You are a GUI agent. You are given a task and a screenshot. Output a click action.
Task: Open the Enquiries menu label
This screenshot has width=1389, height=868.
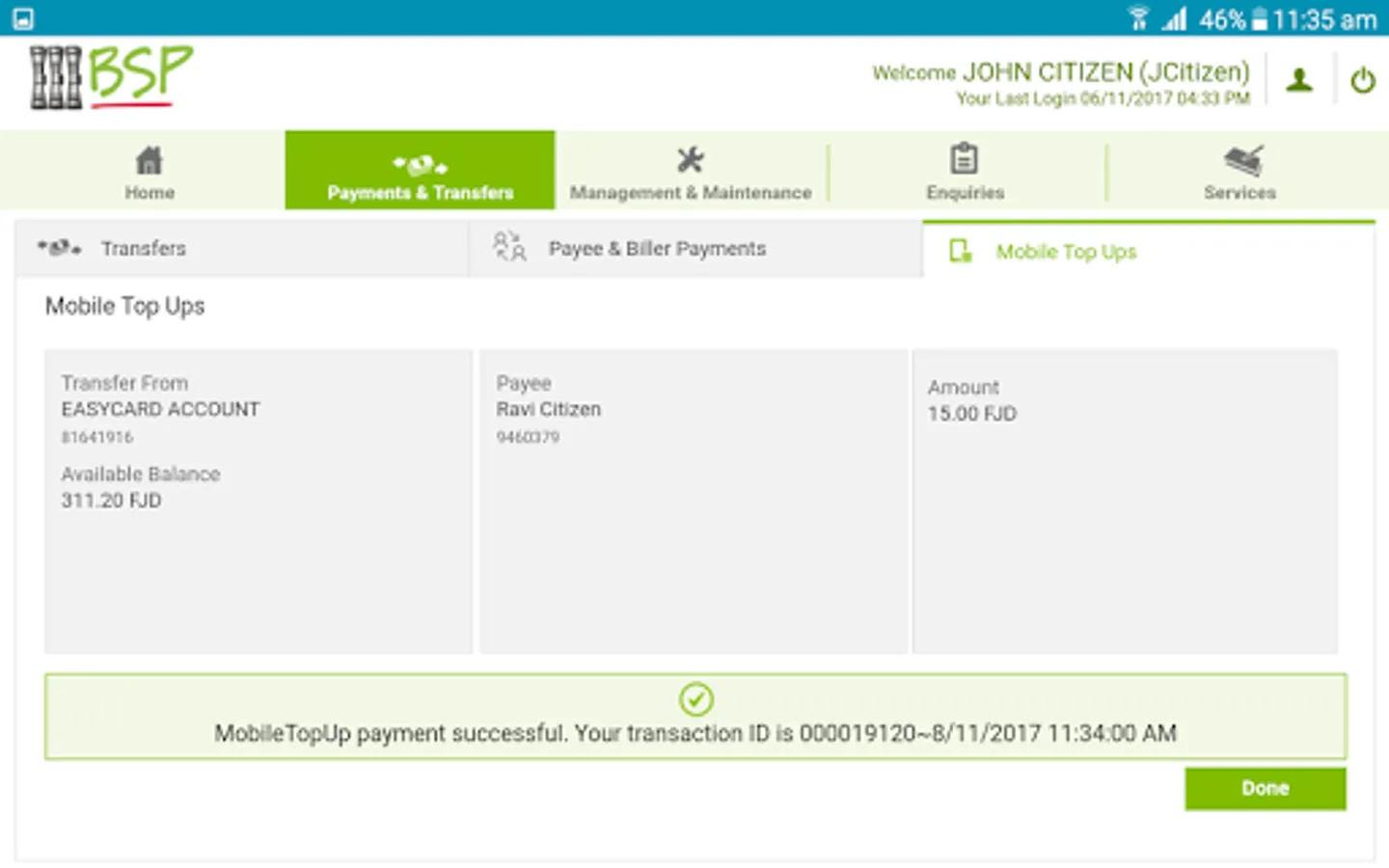[x=966, y=193]
